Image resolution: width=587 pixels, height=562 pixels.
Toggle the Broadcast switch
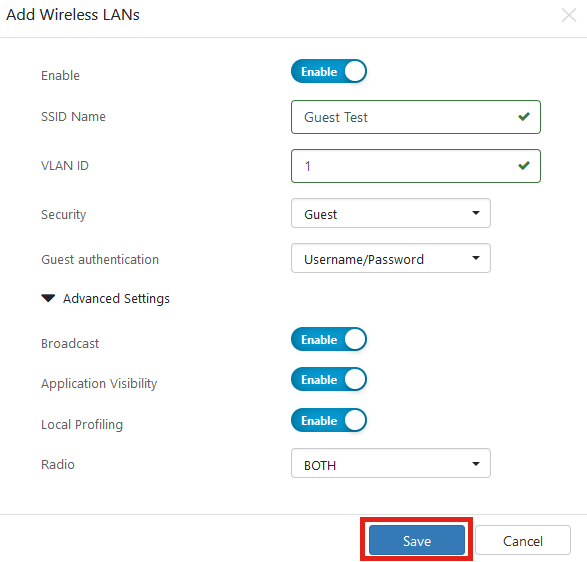pyautogui.click(x=329, y=339)
